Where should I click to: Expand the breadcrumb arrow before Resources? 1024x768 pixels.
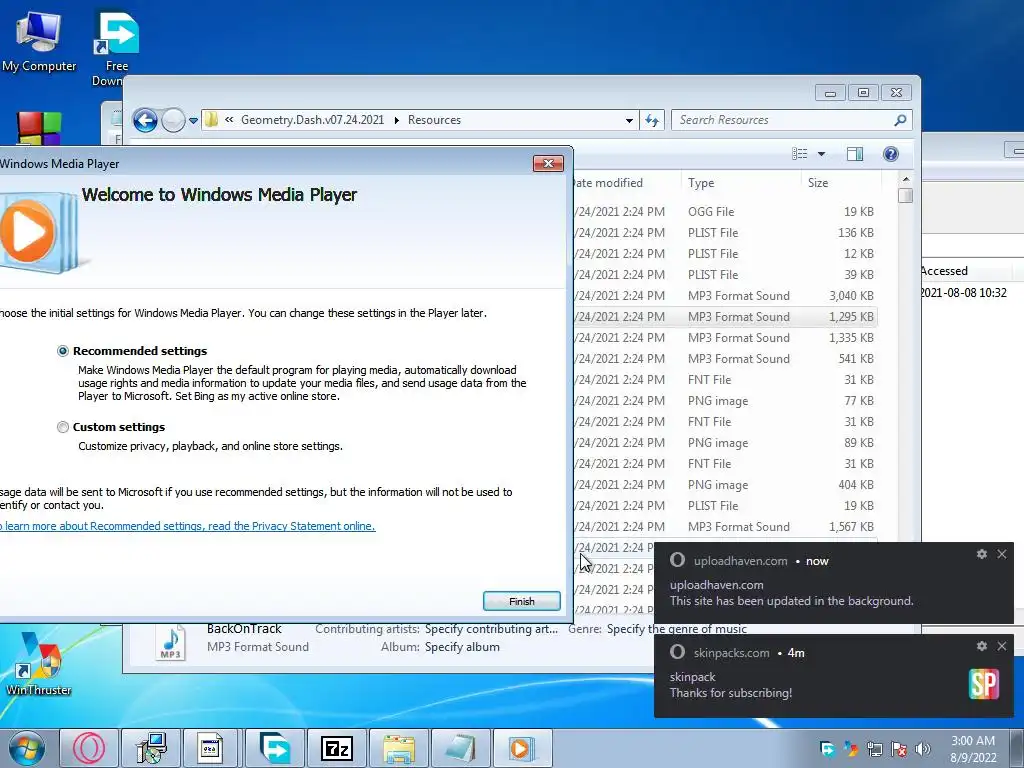[396, 120]
